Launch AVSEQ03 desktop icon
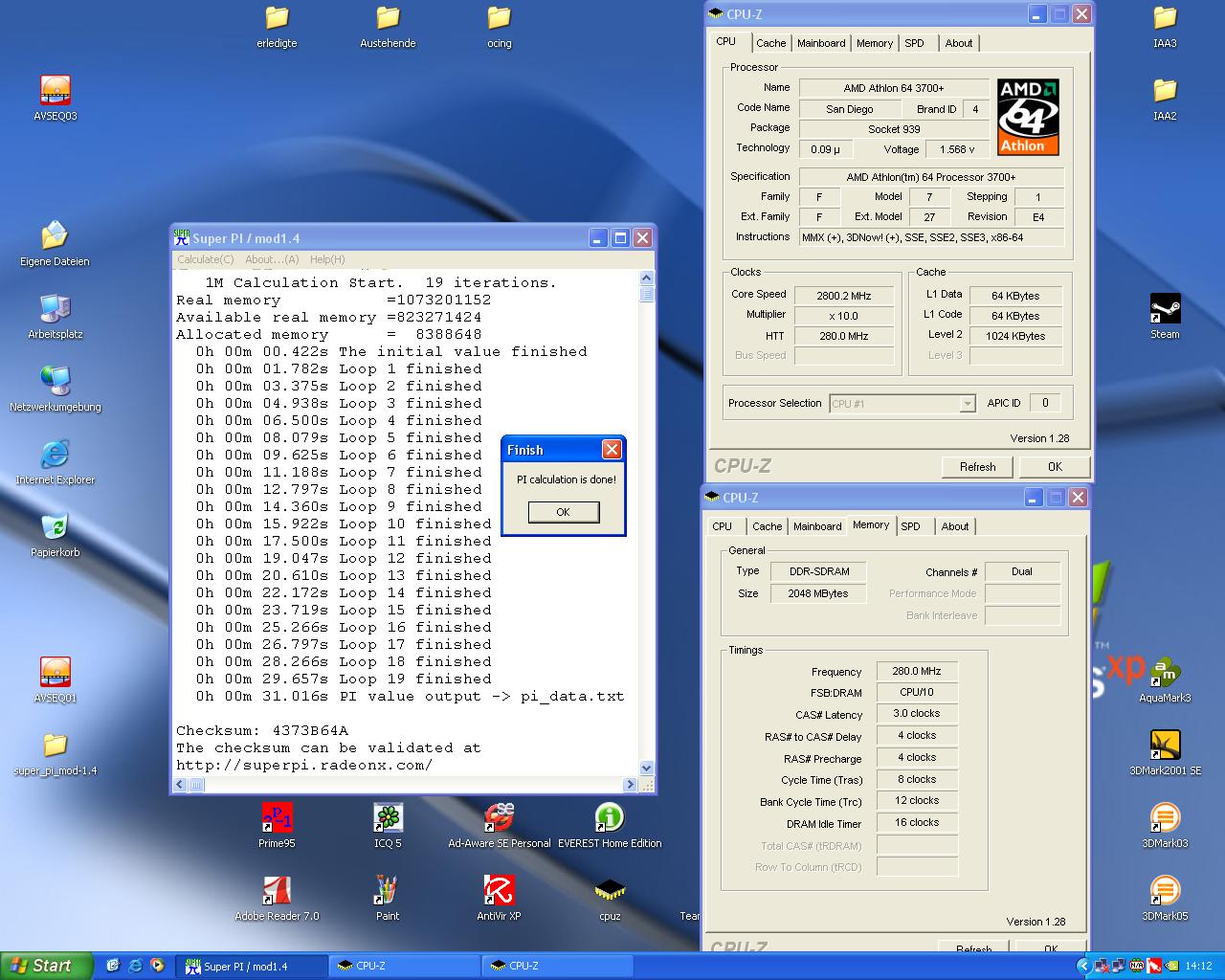This screenshot has height=980, width=1225. pyautogui.click(x=56, y=99)
